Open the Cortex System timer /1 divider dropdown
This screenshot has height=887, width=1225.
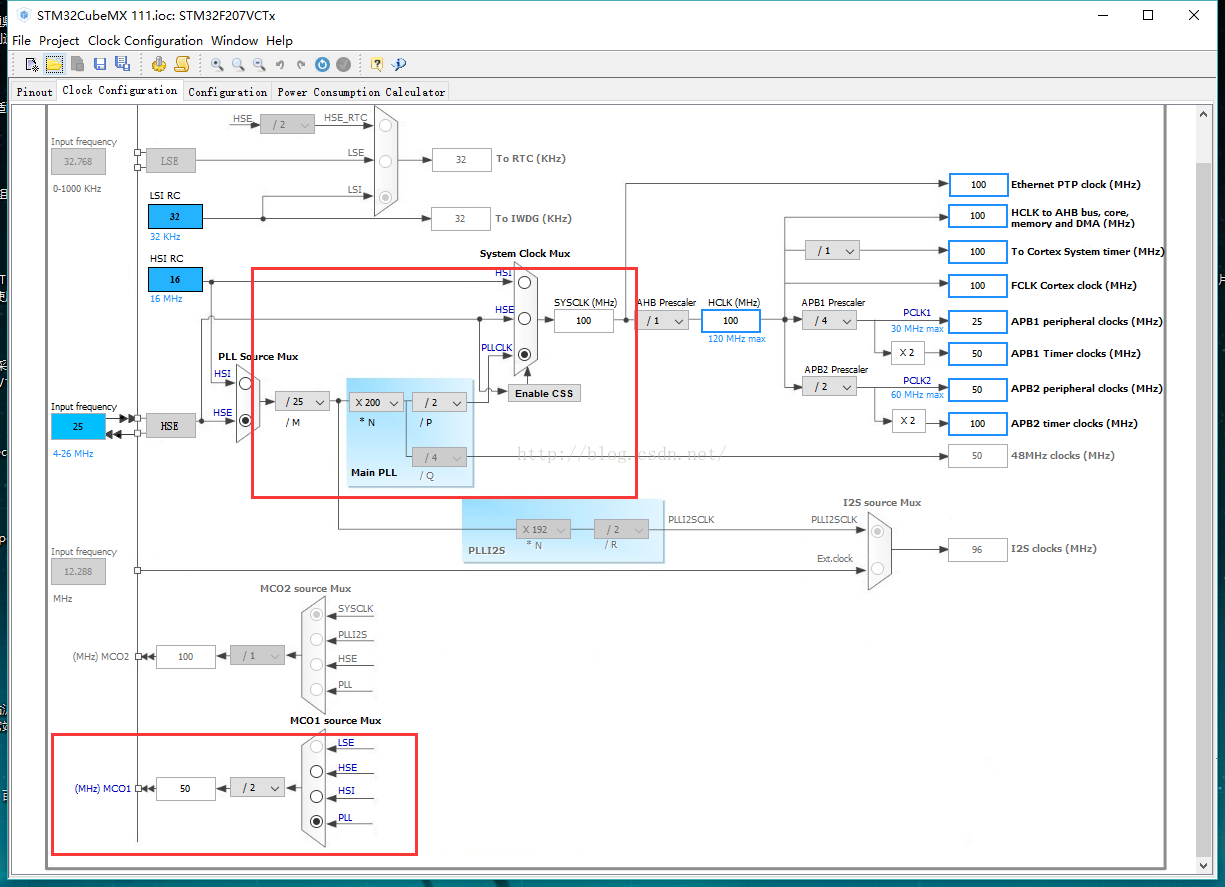833,251
